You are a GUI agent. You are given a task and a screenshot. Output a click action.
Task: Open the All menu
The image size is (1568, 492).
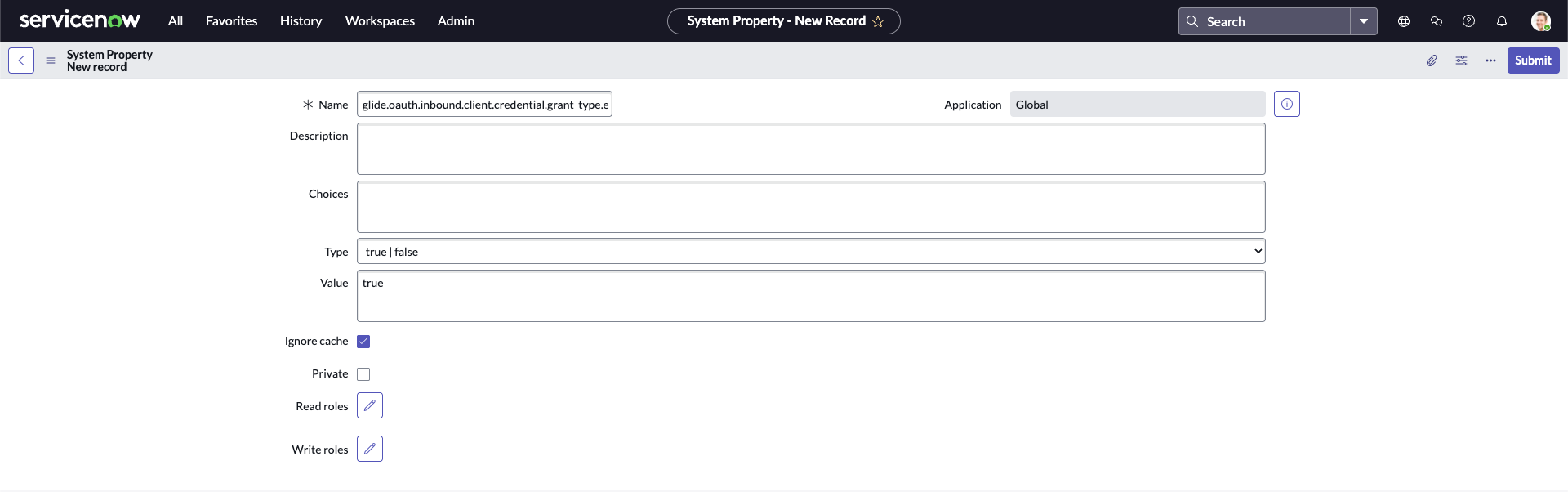point(176,21)
